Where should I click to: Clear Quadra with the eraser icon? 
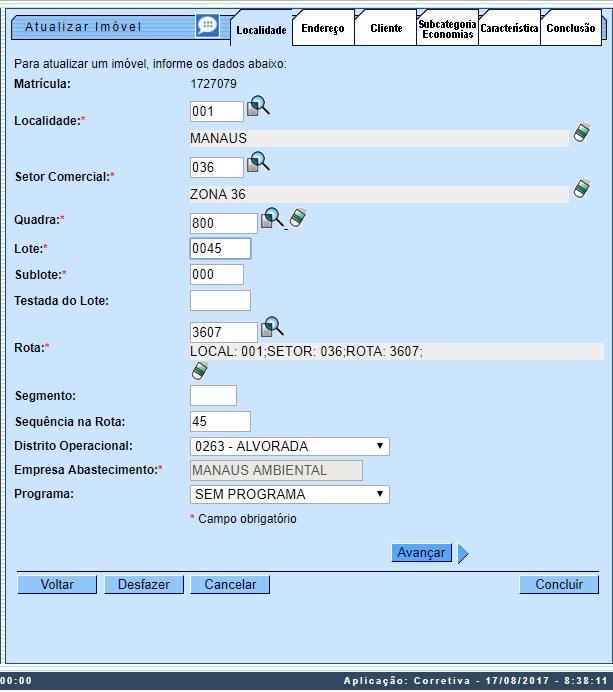297,218
